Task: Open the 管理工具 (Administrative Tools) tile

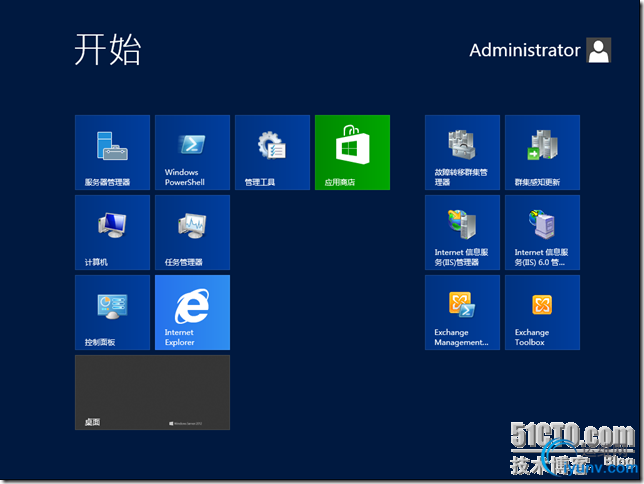Action: coord(272,152)
